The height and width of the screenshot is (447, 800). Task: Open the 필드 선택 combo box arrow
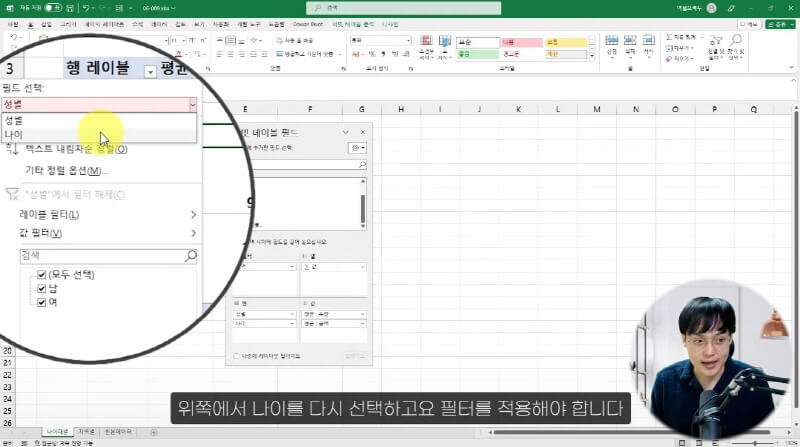[x=192, y=105]
